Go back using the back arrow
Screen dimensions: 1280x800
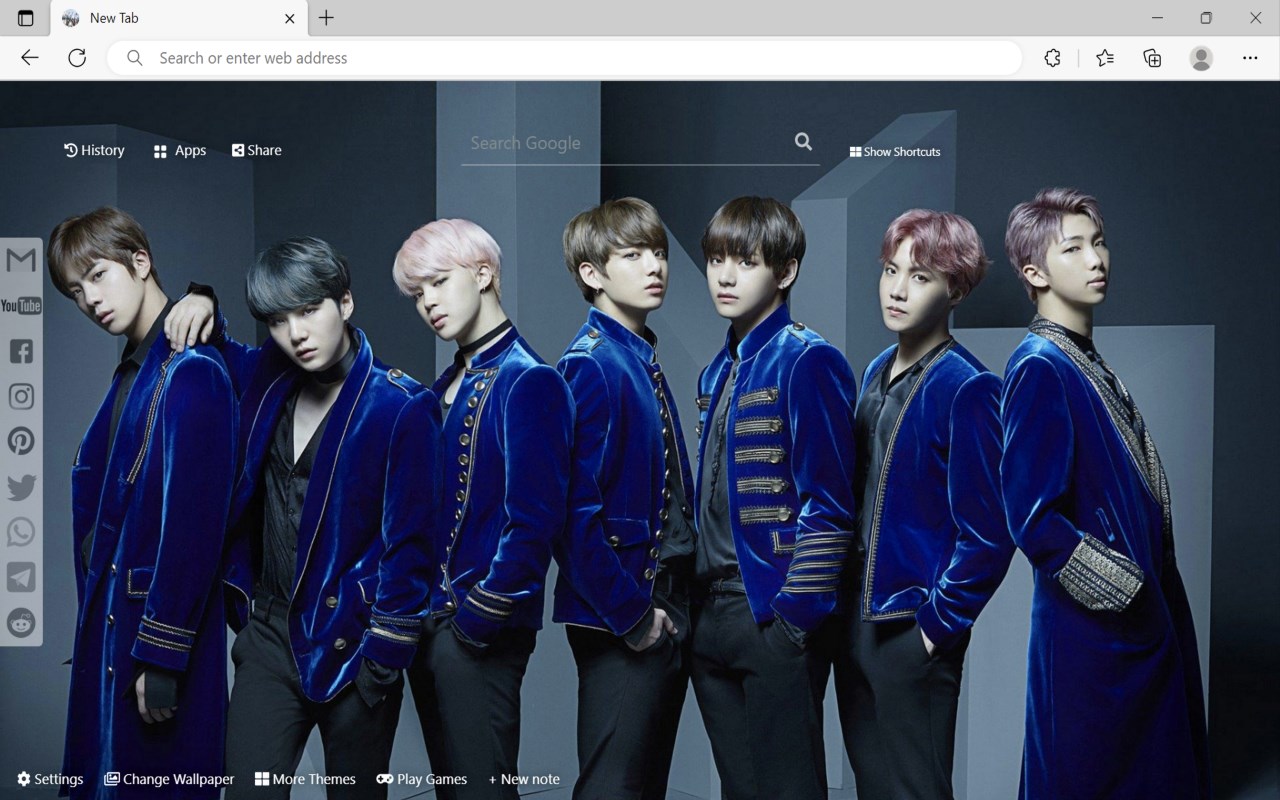(x=30, y=58)
